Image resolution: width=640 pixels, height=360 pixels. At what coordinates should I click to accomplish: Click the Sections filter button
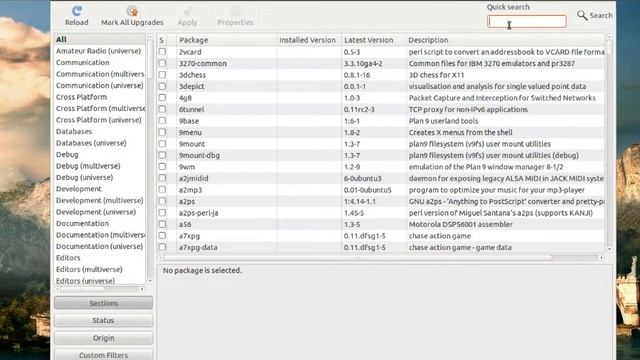point(104,303)
